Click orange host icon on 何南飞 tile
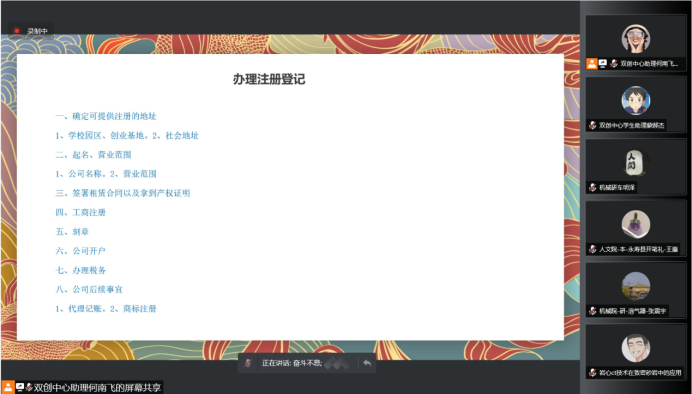The width and height of the screenshot is (692, 394). tap(591, 64)
